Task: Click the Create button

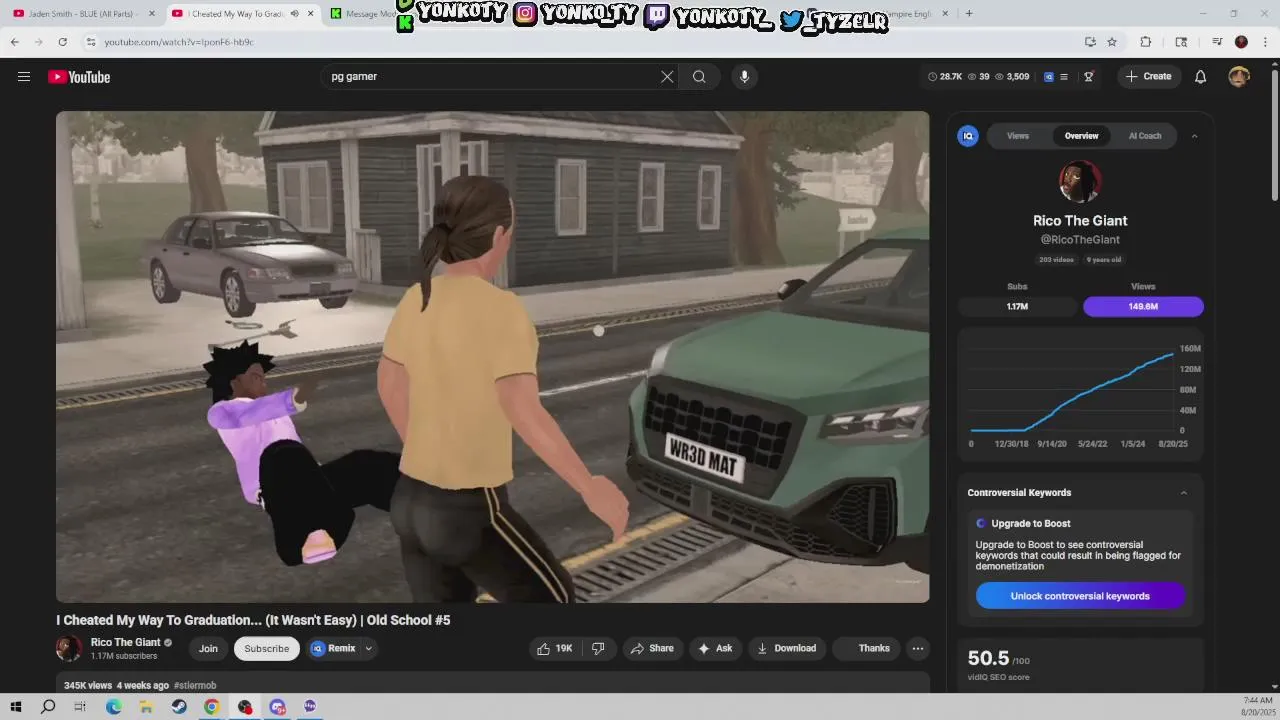Action: click(1149, 77)
